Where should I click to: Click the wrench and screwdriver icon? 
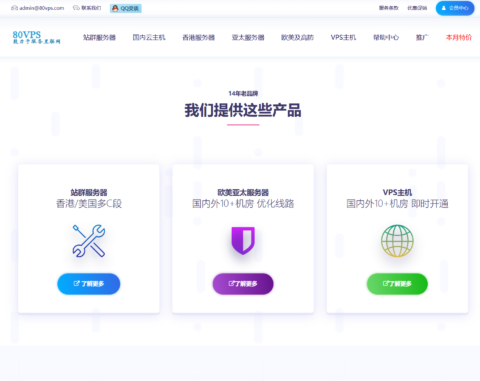click(x=89, y=241)
